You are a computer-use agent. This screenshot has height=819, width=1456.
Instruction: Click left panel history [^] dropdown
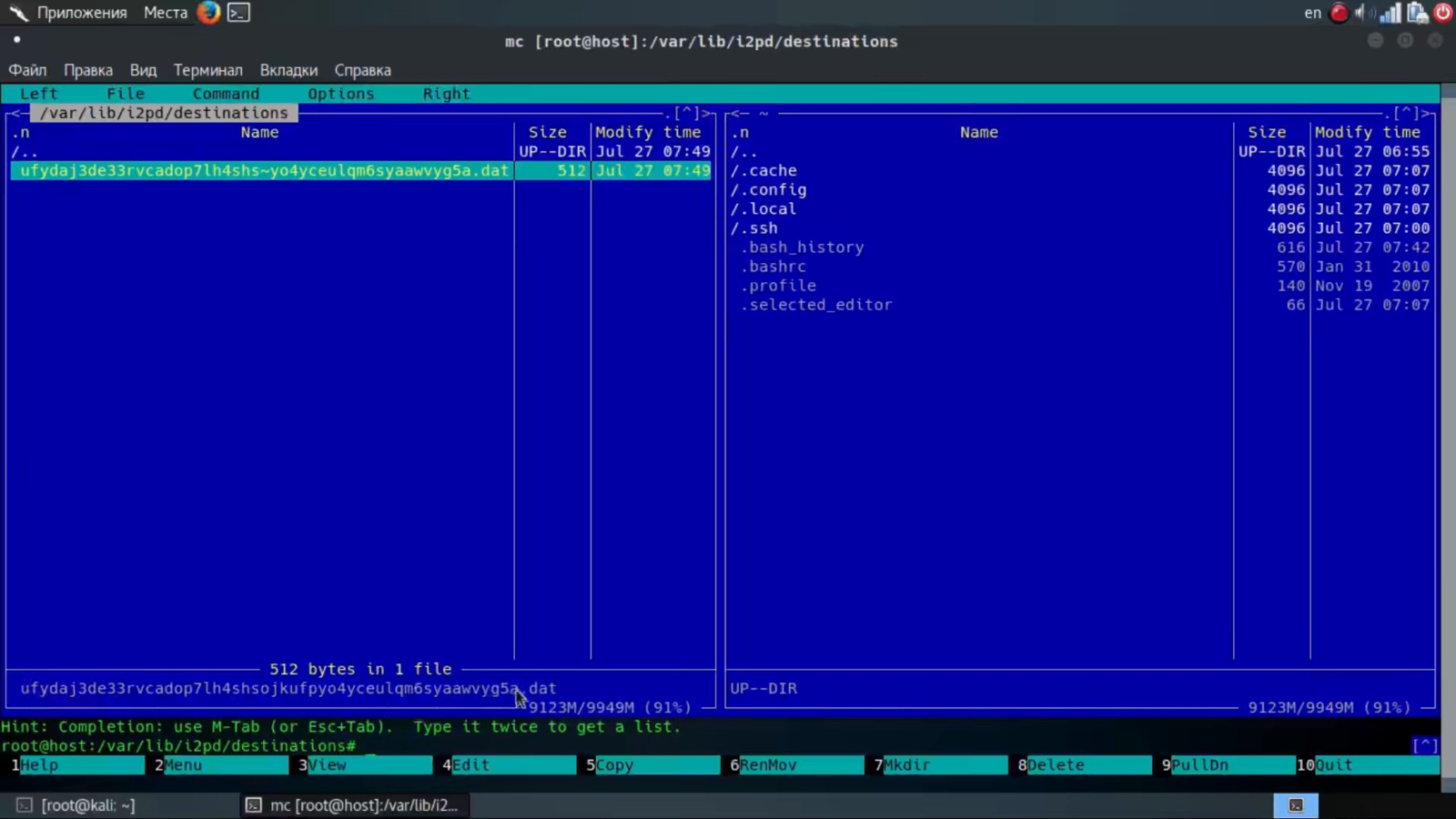point(687,113)
